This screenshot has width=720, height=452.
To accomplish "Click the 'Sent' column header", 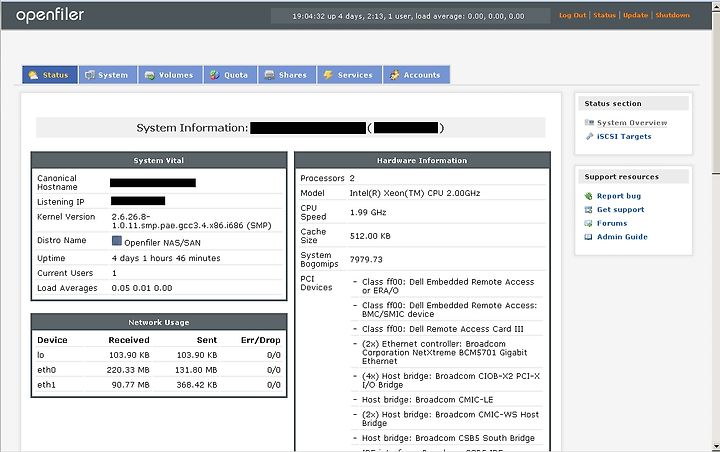I will point(207,340).
